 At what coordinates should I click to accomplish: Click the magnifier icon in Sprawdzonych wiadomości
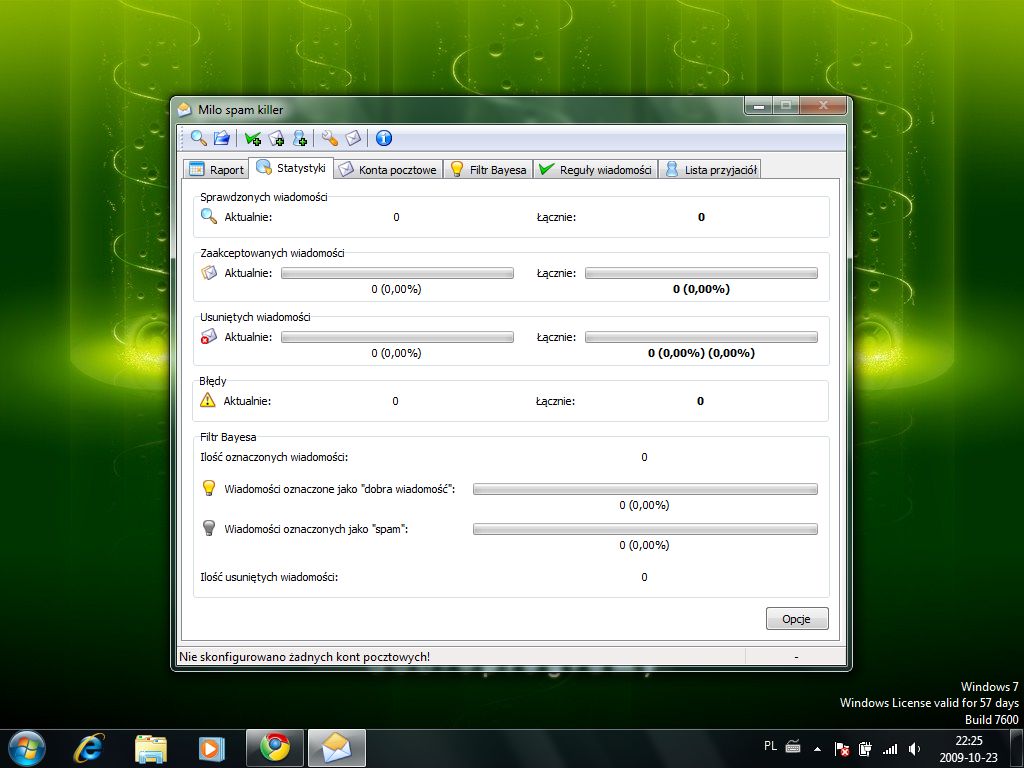(x=208, y=216)
